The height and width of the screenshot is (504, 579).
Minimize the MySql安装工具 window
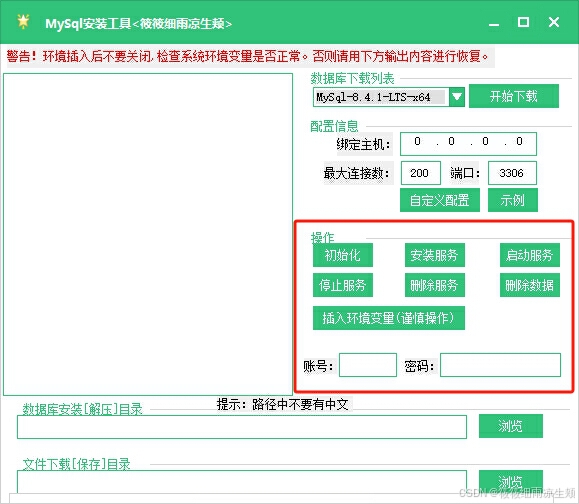pyautogui.click(x=494, y=23)
